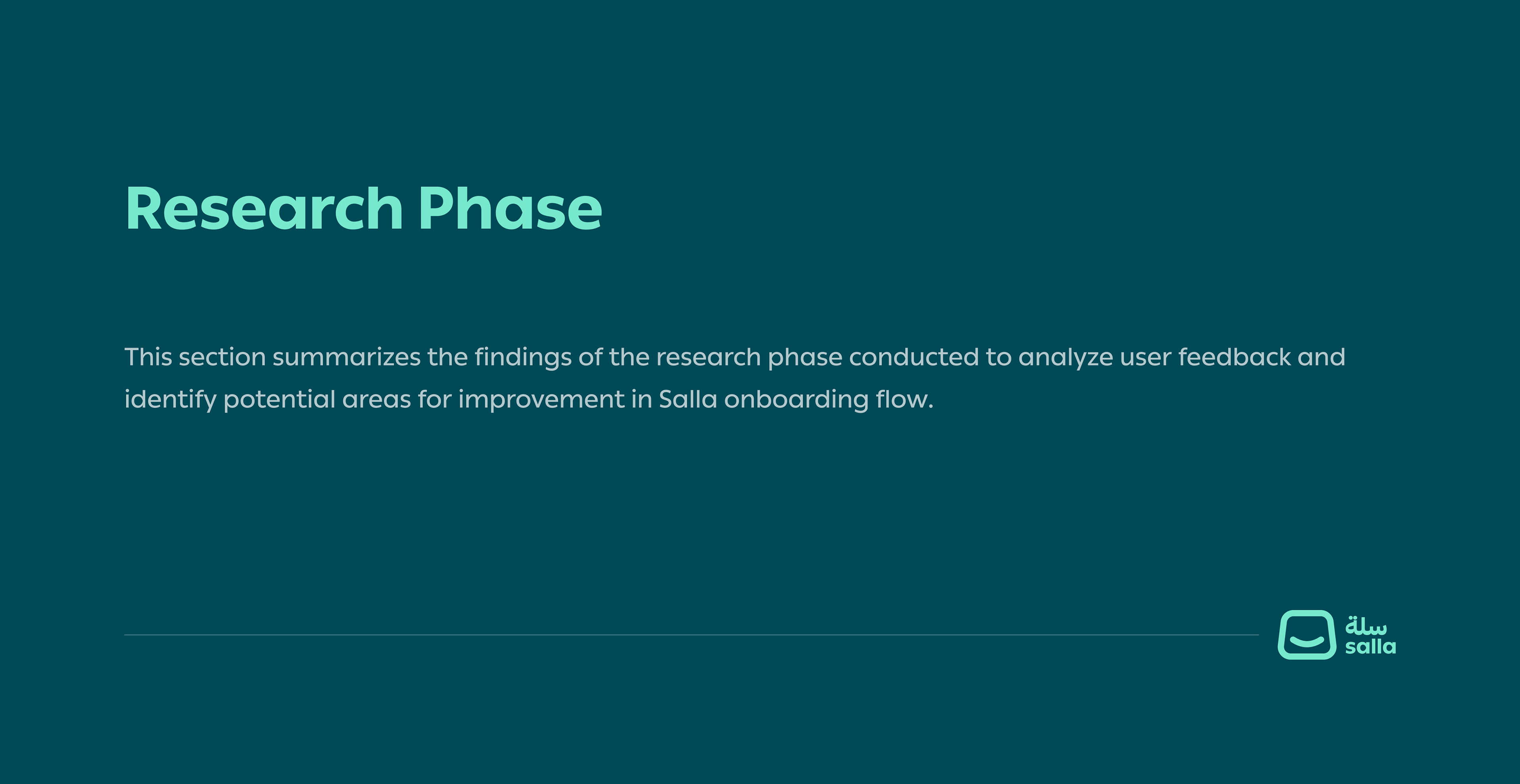Click the lowercase 'salla' wordmark text
Image resolution: width=1520 pixels, height=784 pixels.
click(1370, 647)
